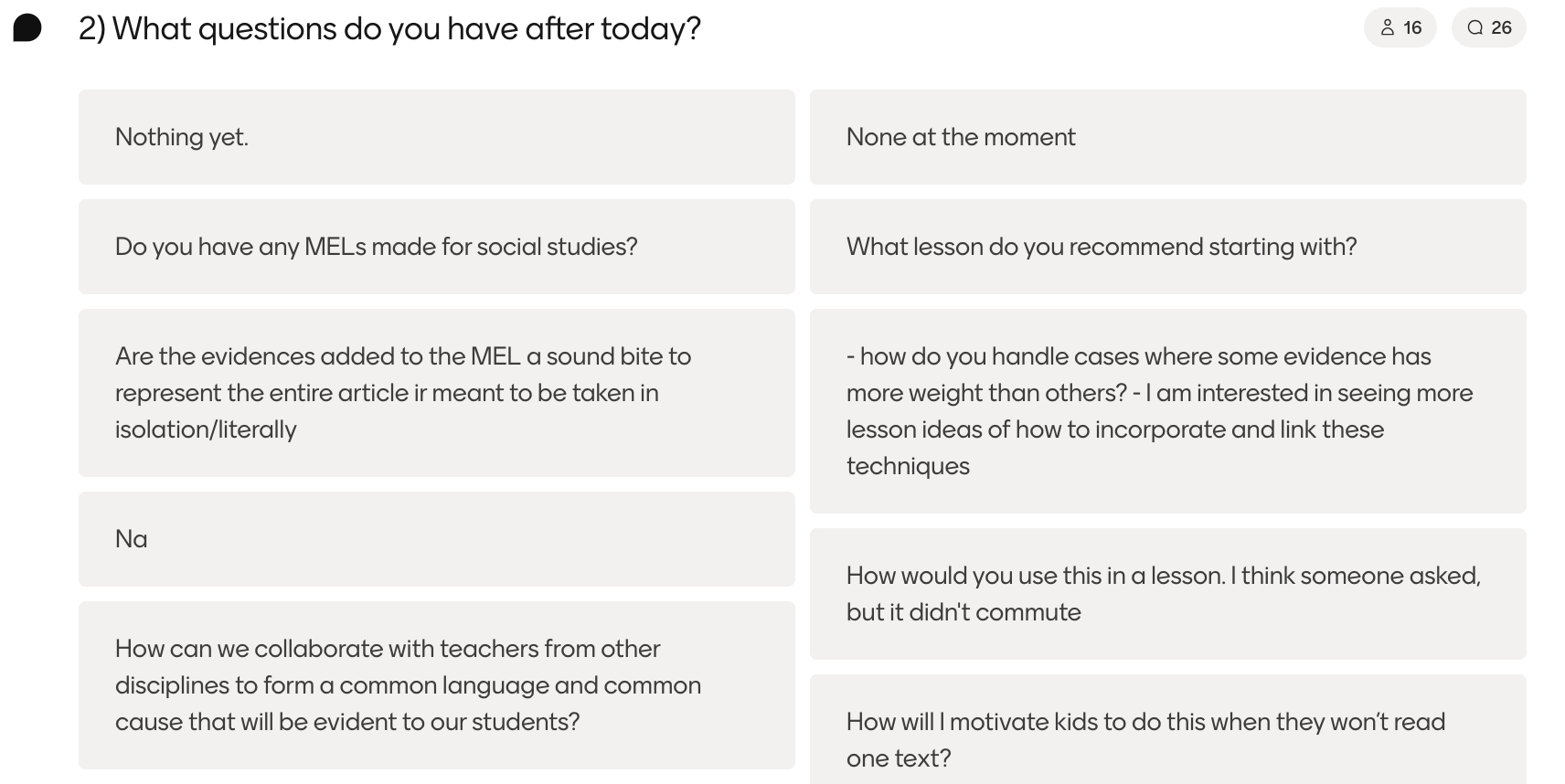Open the 16 participants badge
1565x784 pixels.
pyautogui.click(x=1400, y=28)
